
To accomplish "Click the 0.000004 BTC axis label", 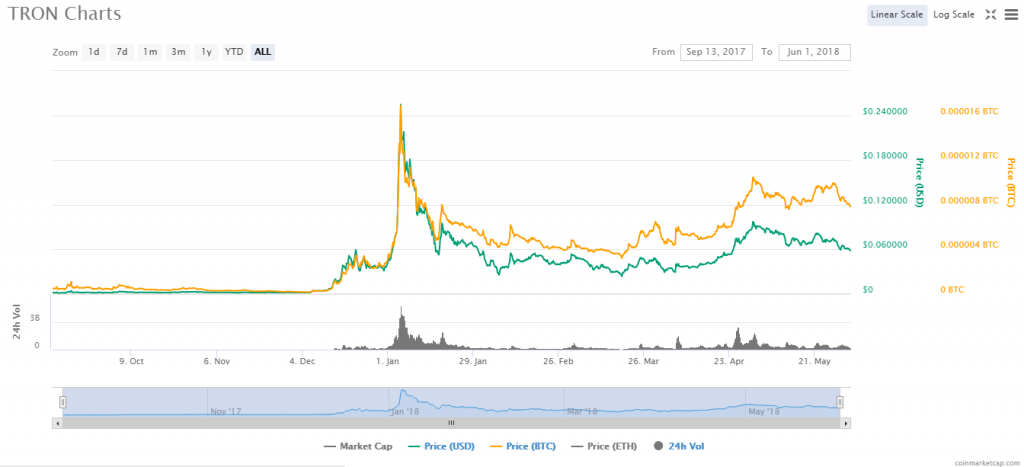I will [969, 245].
